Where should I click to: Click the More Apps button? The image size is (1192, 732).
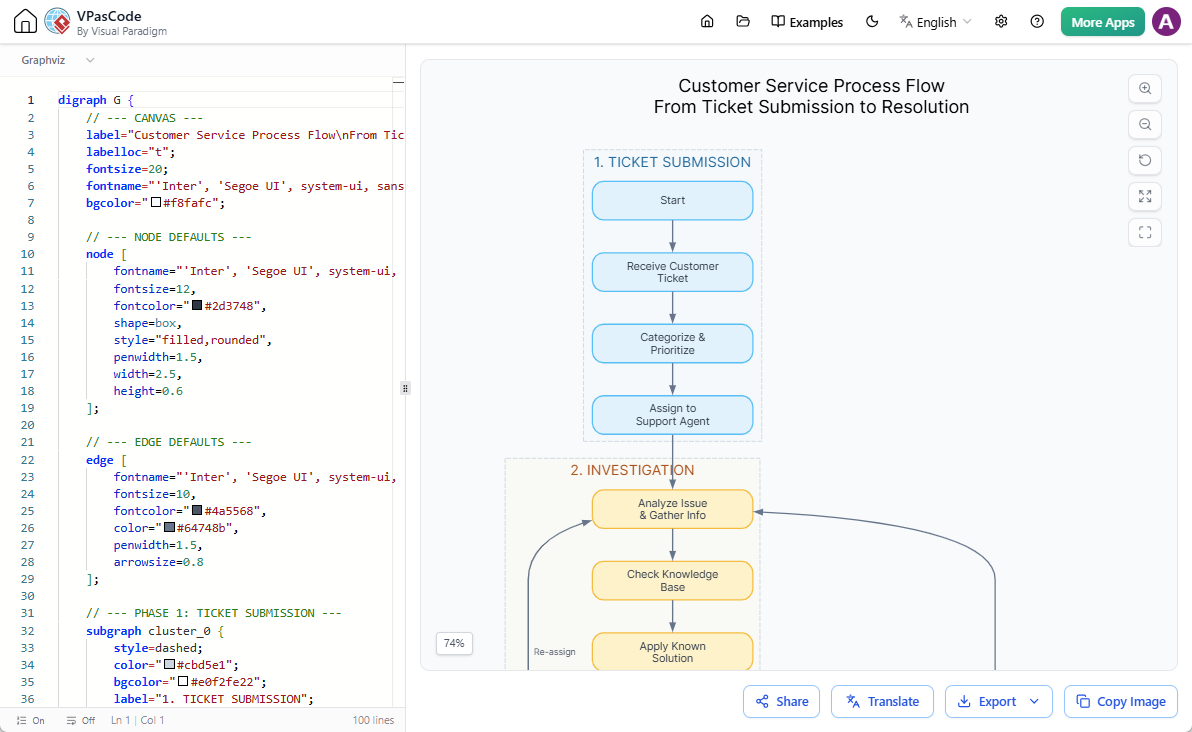[1102, 22]
